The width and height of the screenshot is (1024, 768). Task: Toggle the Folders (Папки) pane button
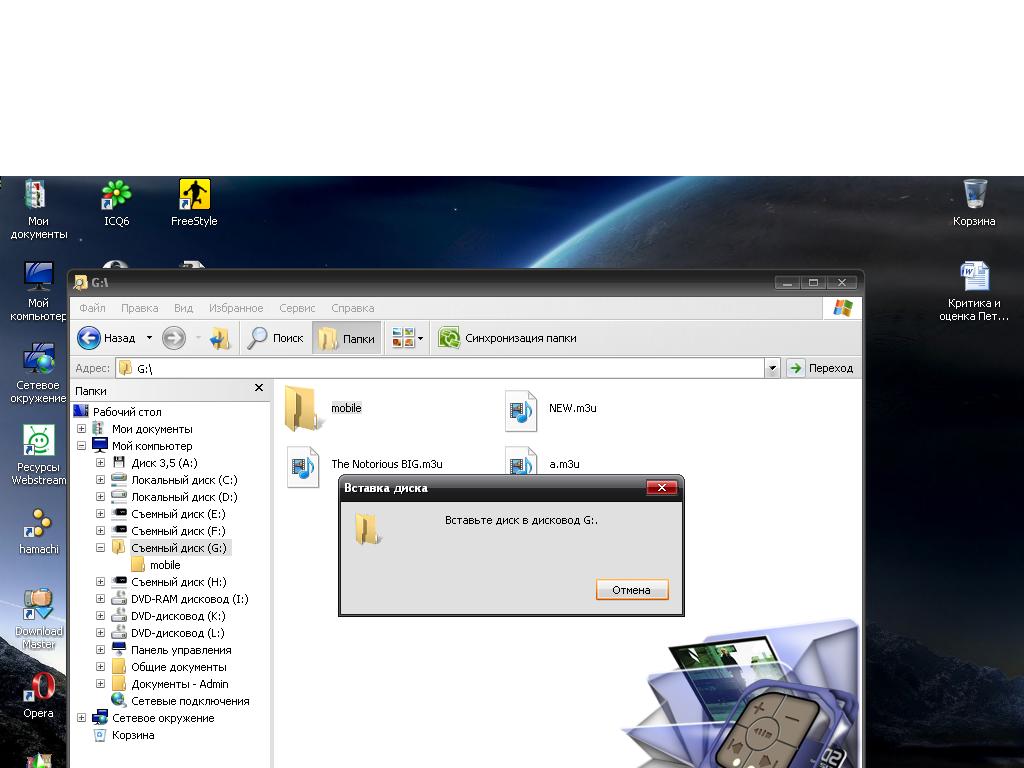point(346,338)
